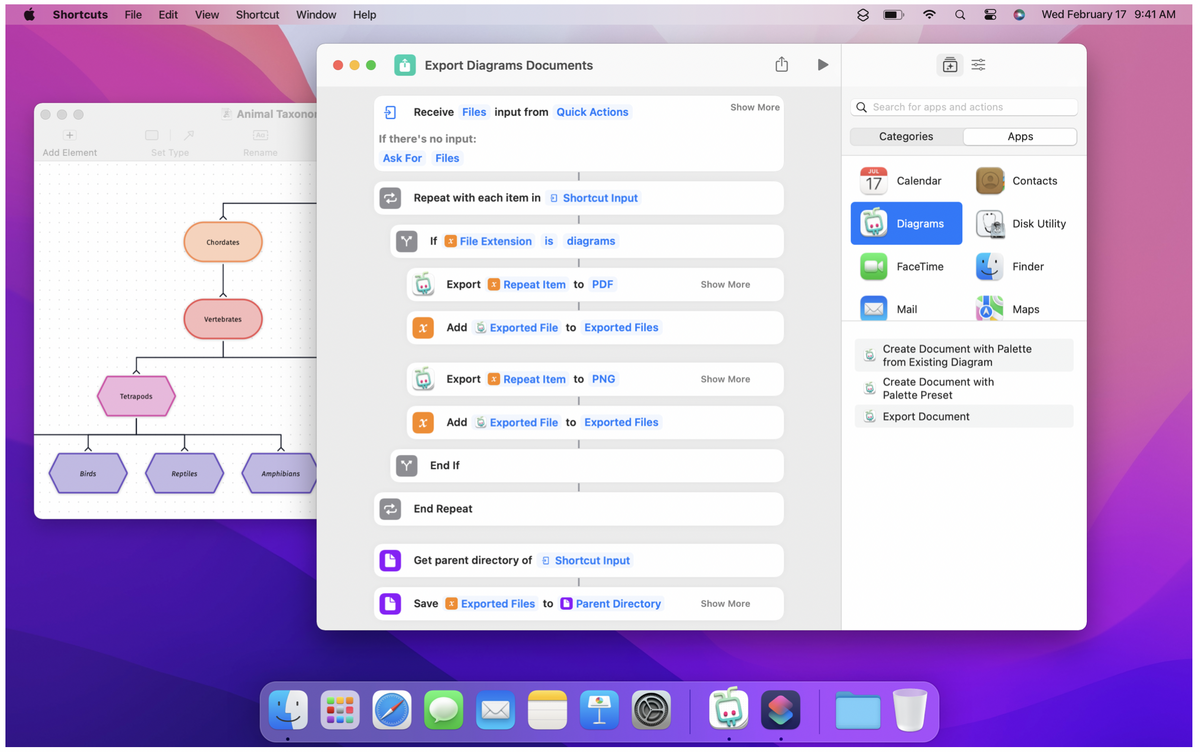This screenshot has width=1200, height=752.
Task: Select the Mail app in Apps list
Action: coord(890,309)
